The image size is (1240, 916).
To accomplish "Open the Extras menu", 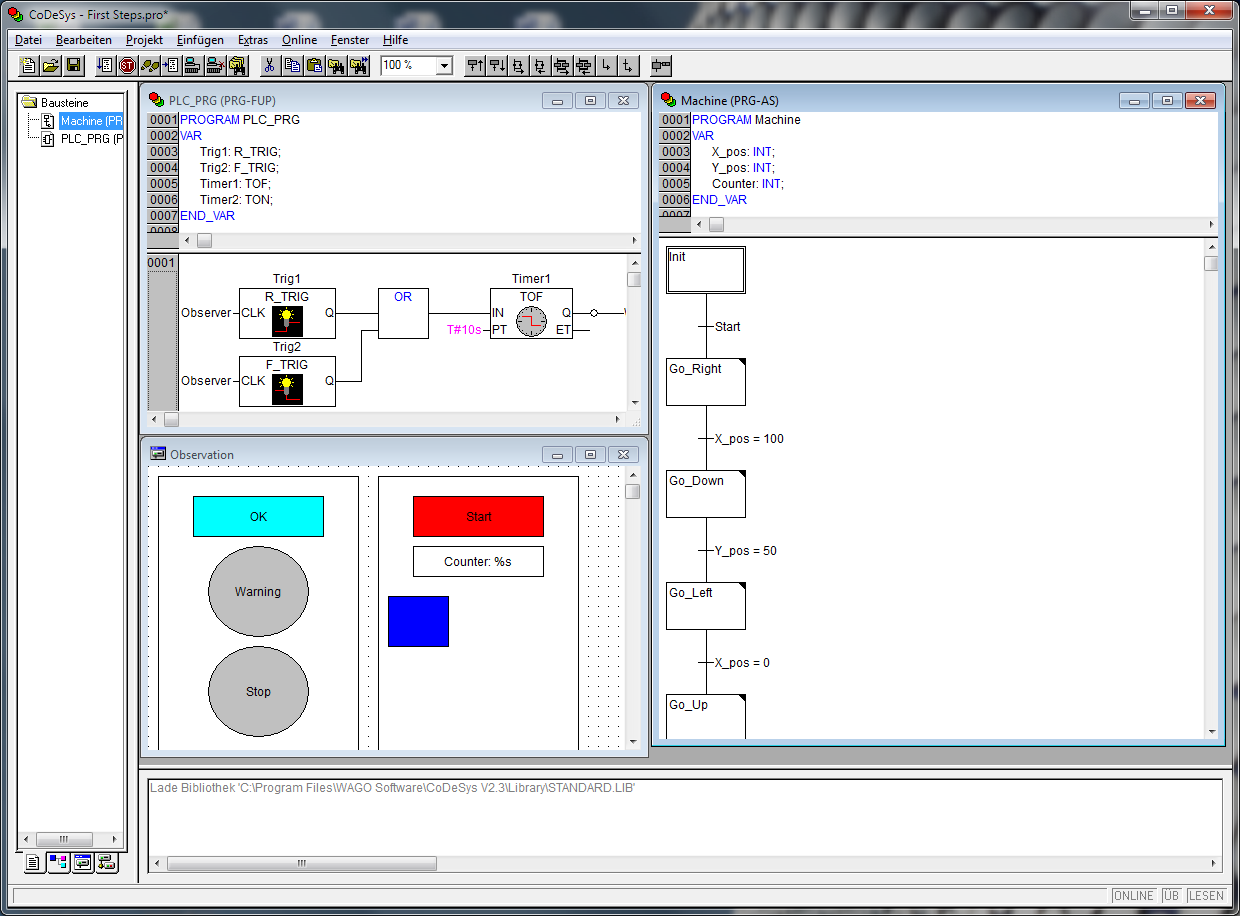I will click(253, 40).
